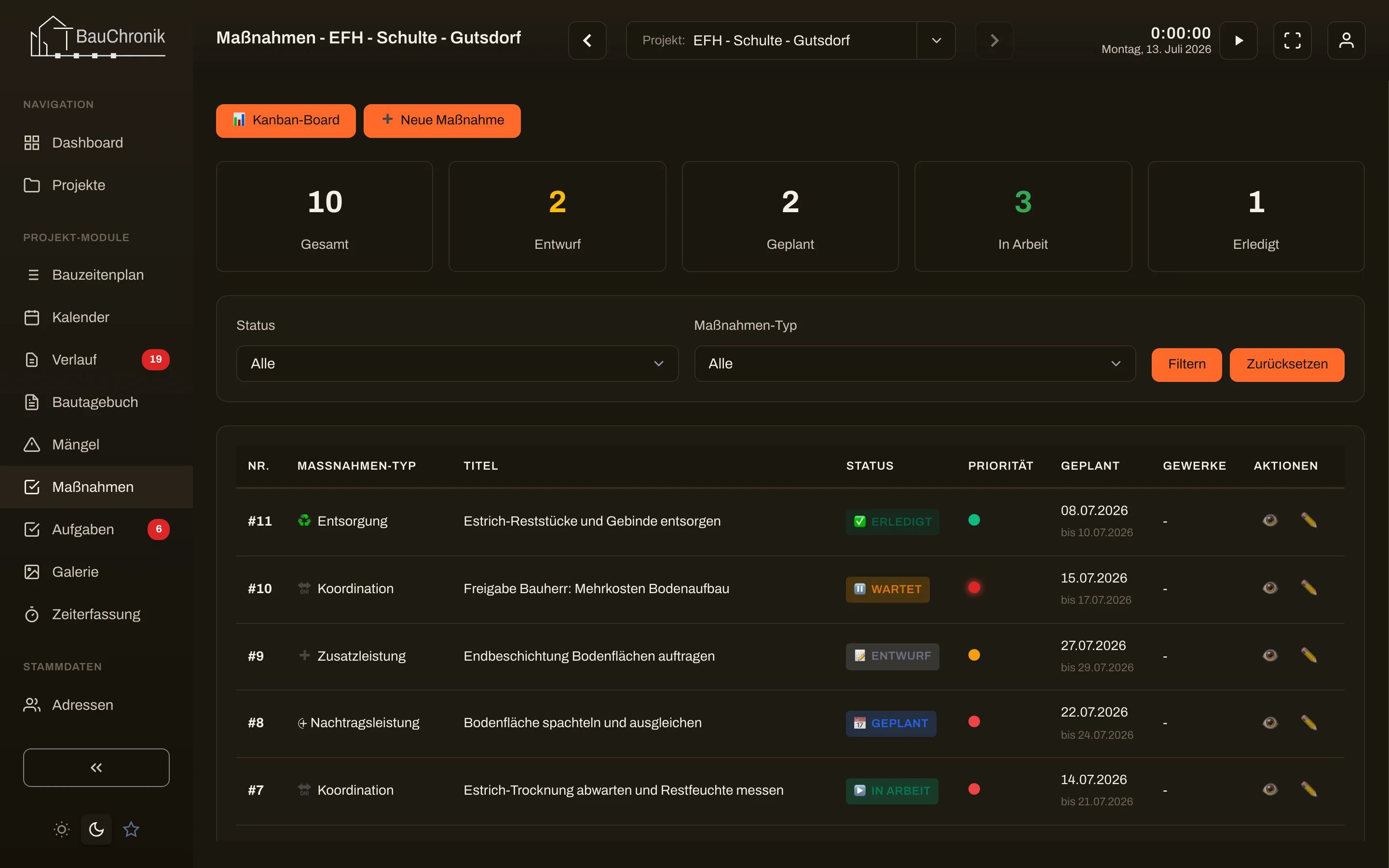This screenshot has width=1389, height=868.
Task: Edit Maßnahme #10 with pencil icon
Action: click(1308, 588)
